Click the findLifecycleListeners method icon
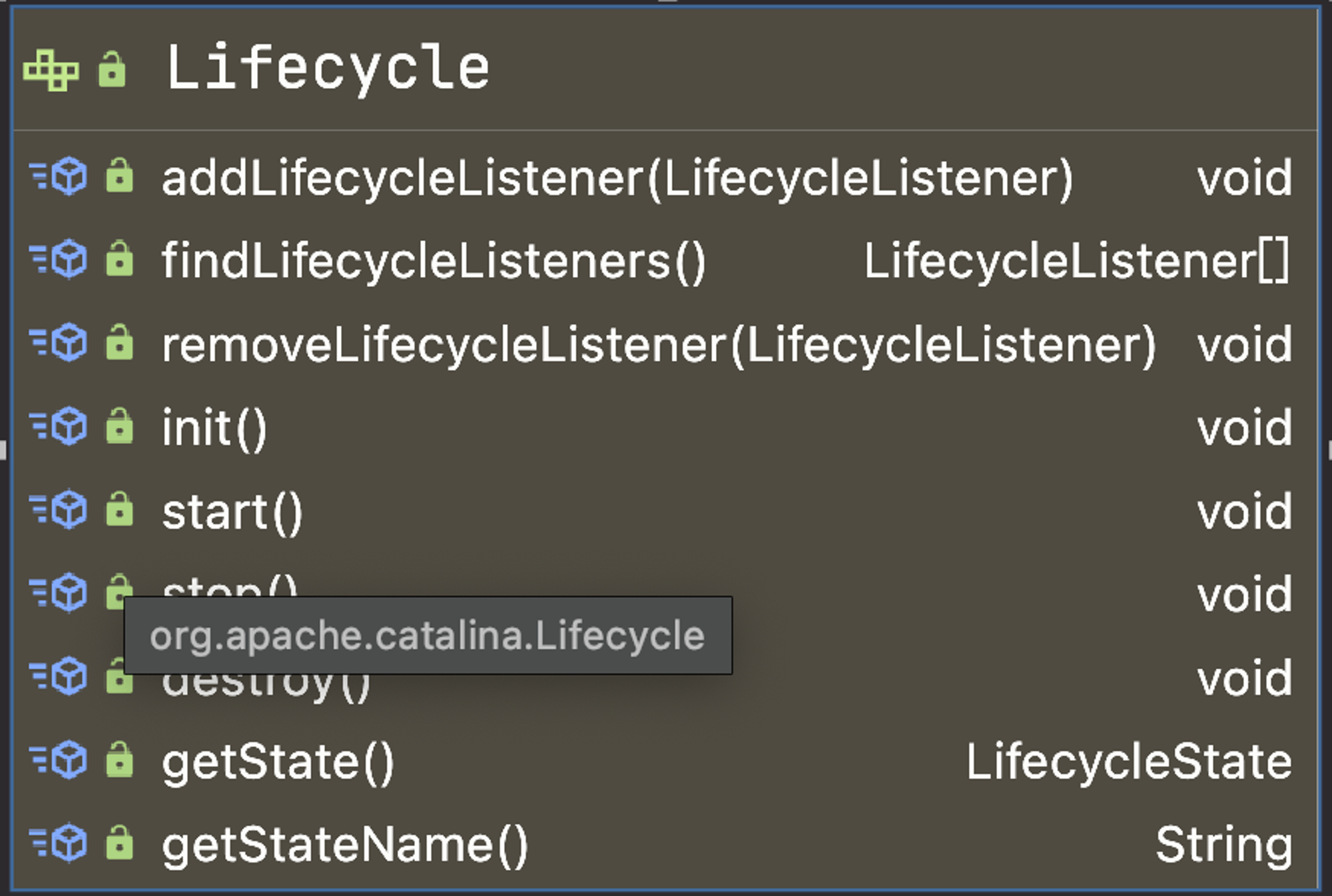 click(x=59, y=260)
